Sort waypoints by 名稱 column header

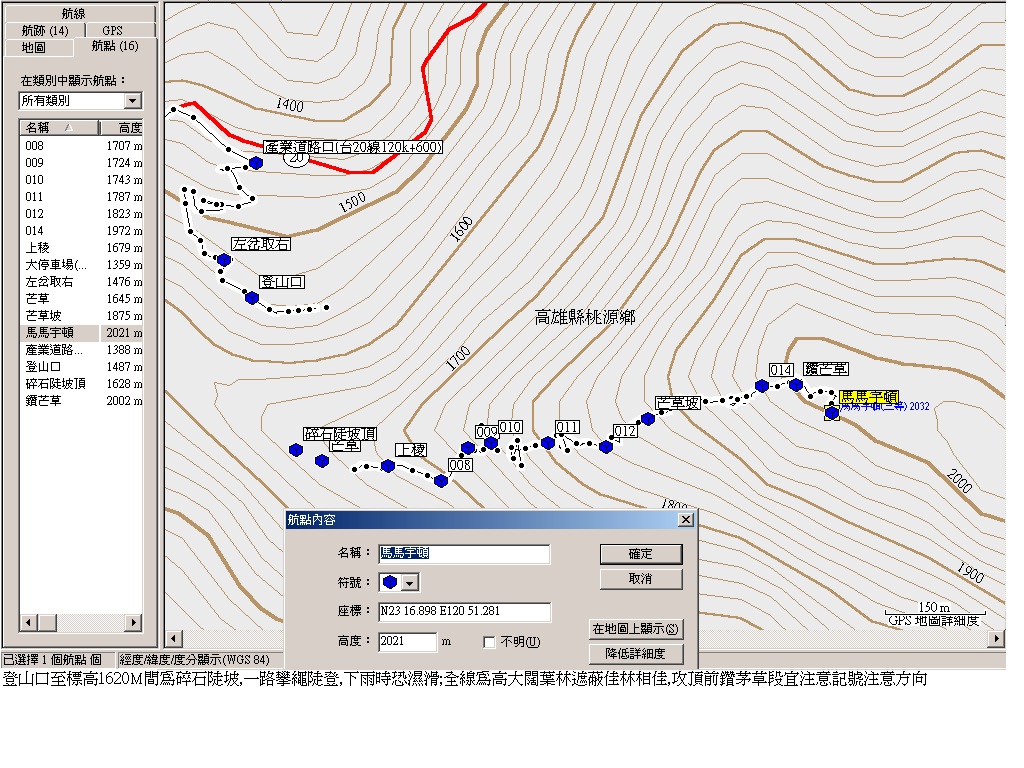tap(59, 127)
